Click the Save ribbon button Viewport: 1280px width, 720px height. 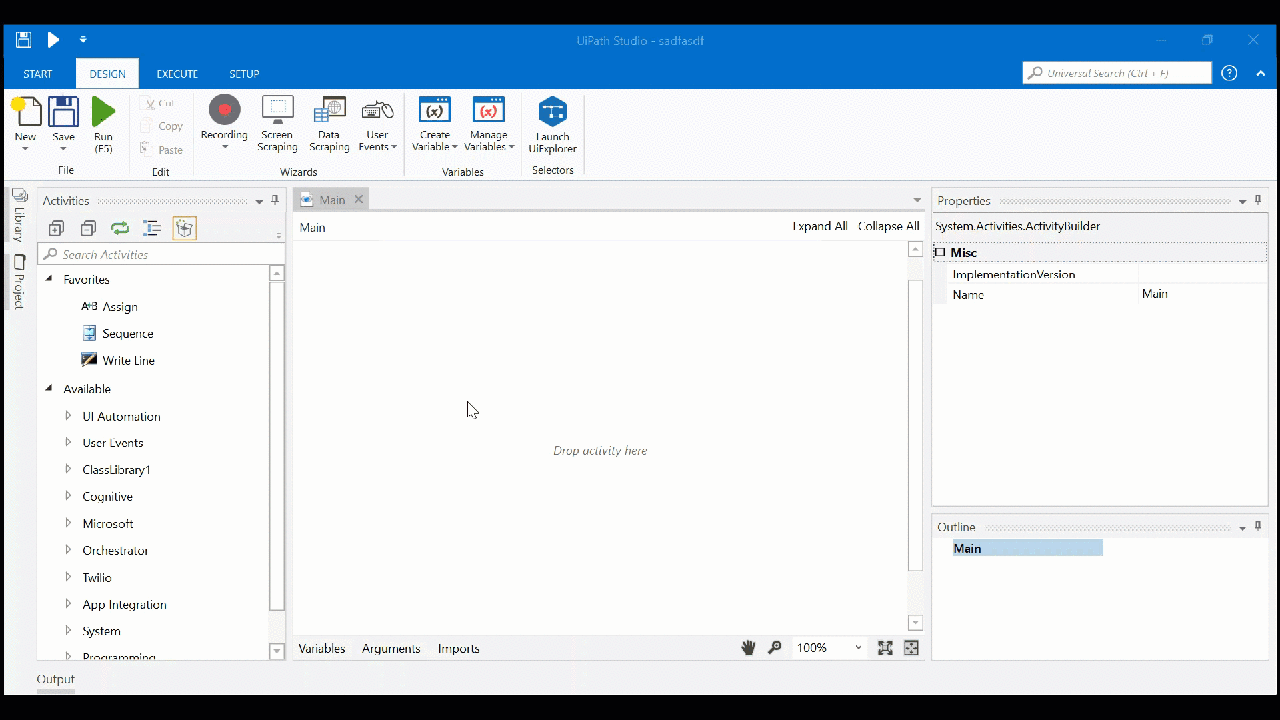pyautogui.click(x=63, y=124)
